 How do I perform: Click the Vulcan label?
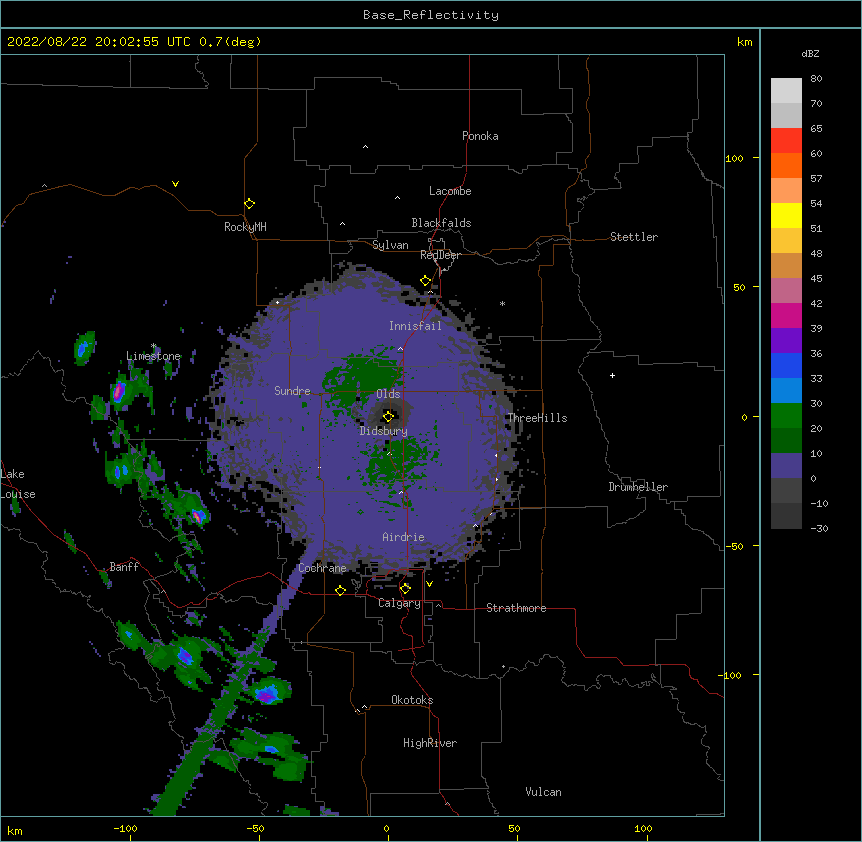click(543, 792)
